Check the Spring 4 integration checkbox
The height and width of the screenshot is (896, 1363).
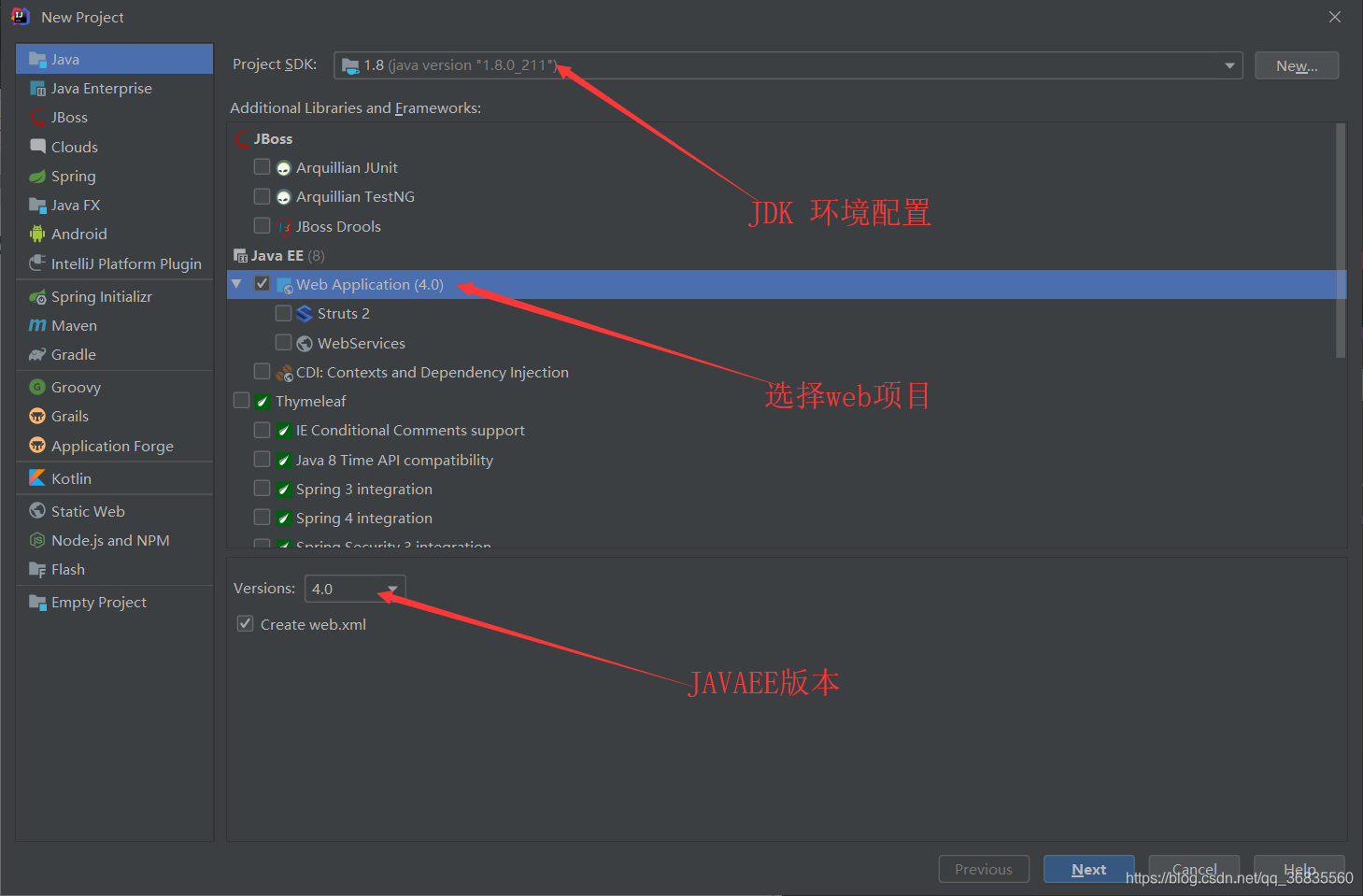(263, 517)
